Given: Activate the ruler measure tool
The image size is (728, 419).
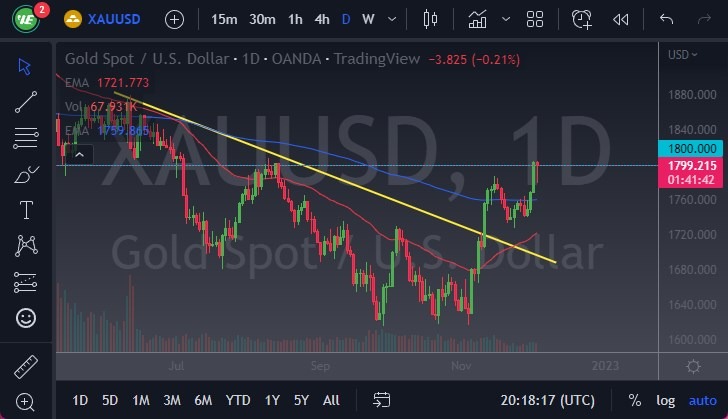Looking at the screenshot, I should pyautogui.click(x=26, y=364).
